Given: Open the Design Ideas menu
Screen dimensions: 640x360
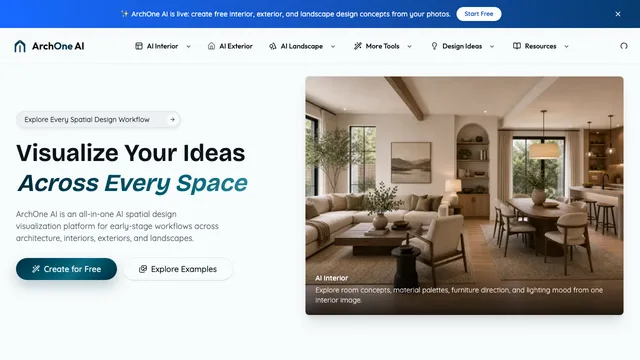Looking at the screenshot, I should (x=462, y=46).
